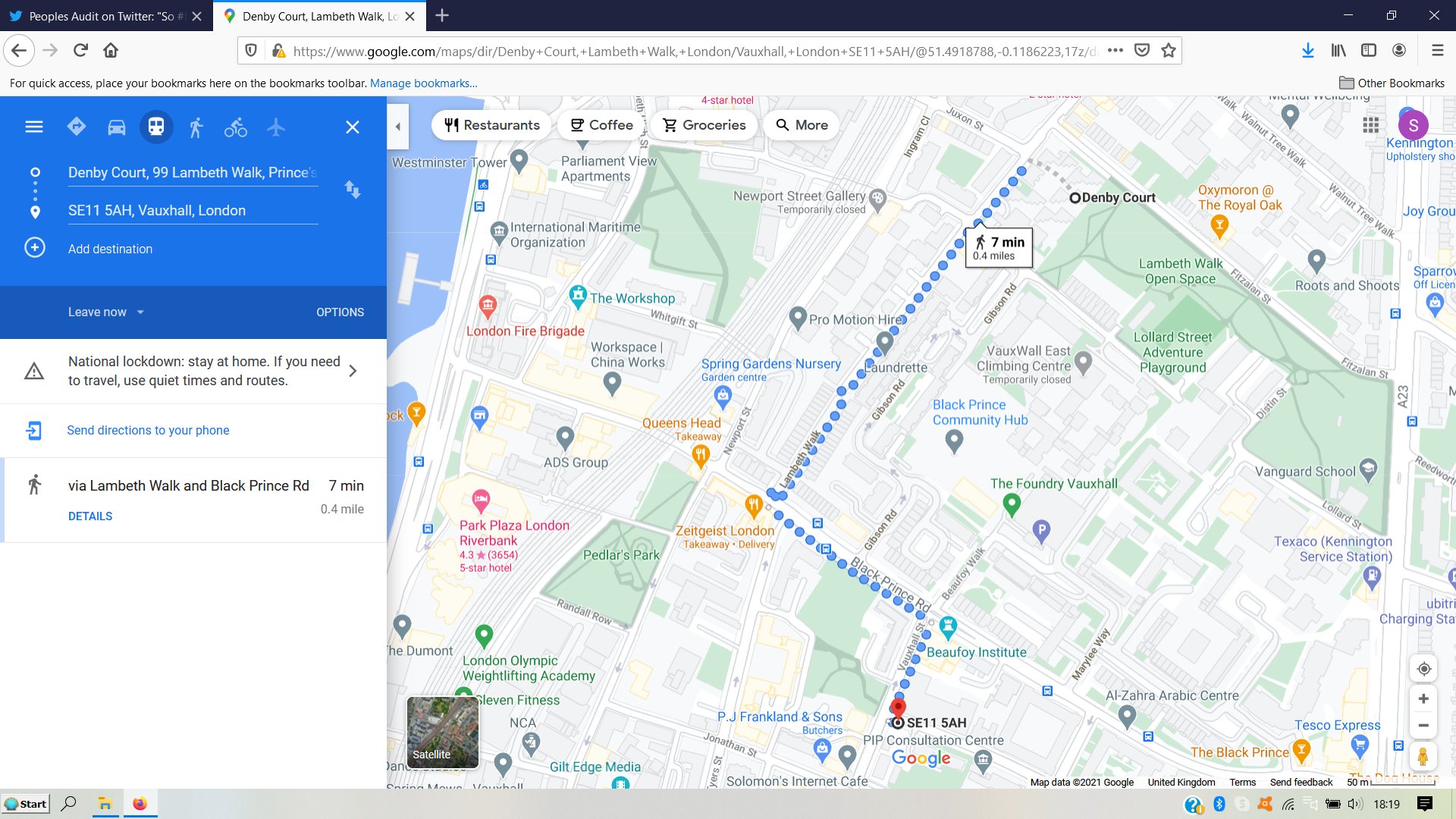
Task: Select the Transit travel mode button
Action: tap(156, 127)
